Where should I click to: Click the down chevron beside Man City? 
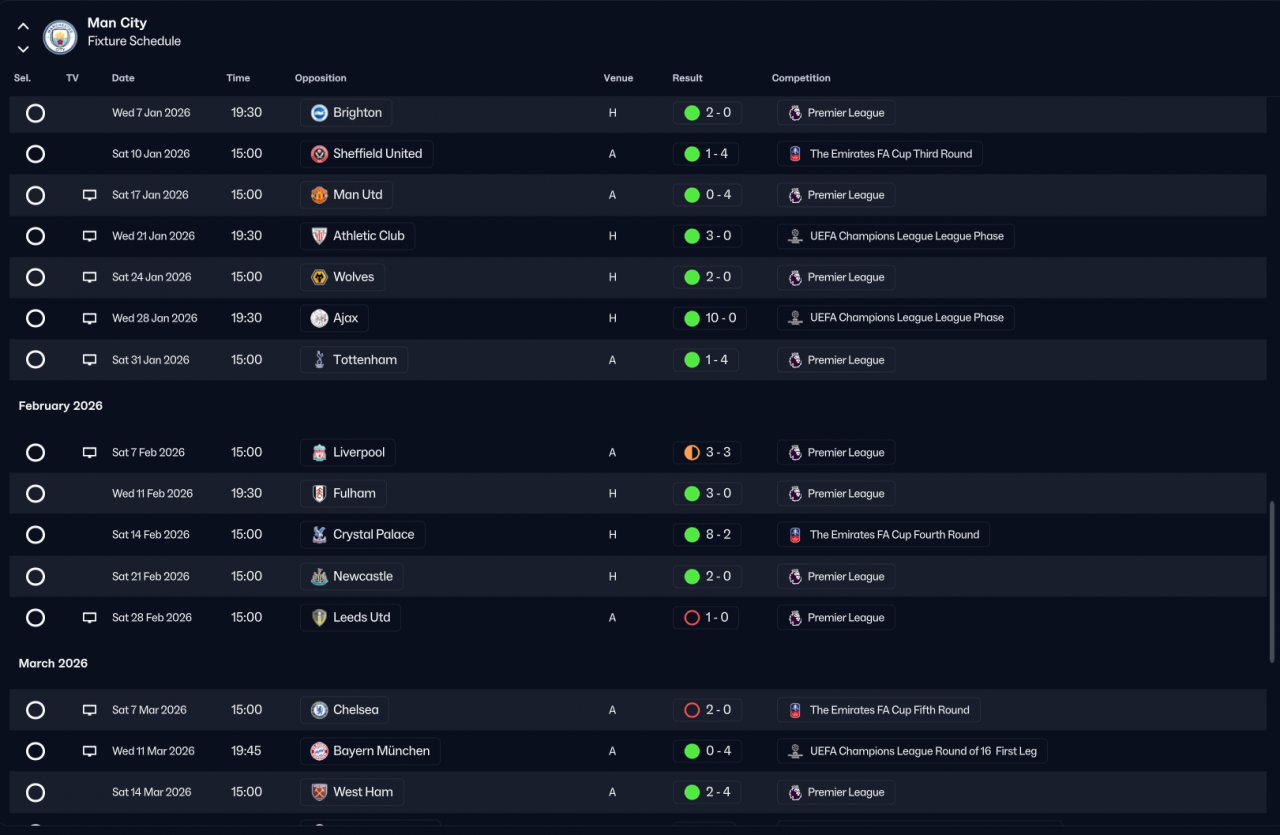23,49
